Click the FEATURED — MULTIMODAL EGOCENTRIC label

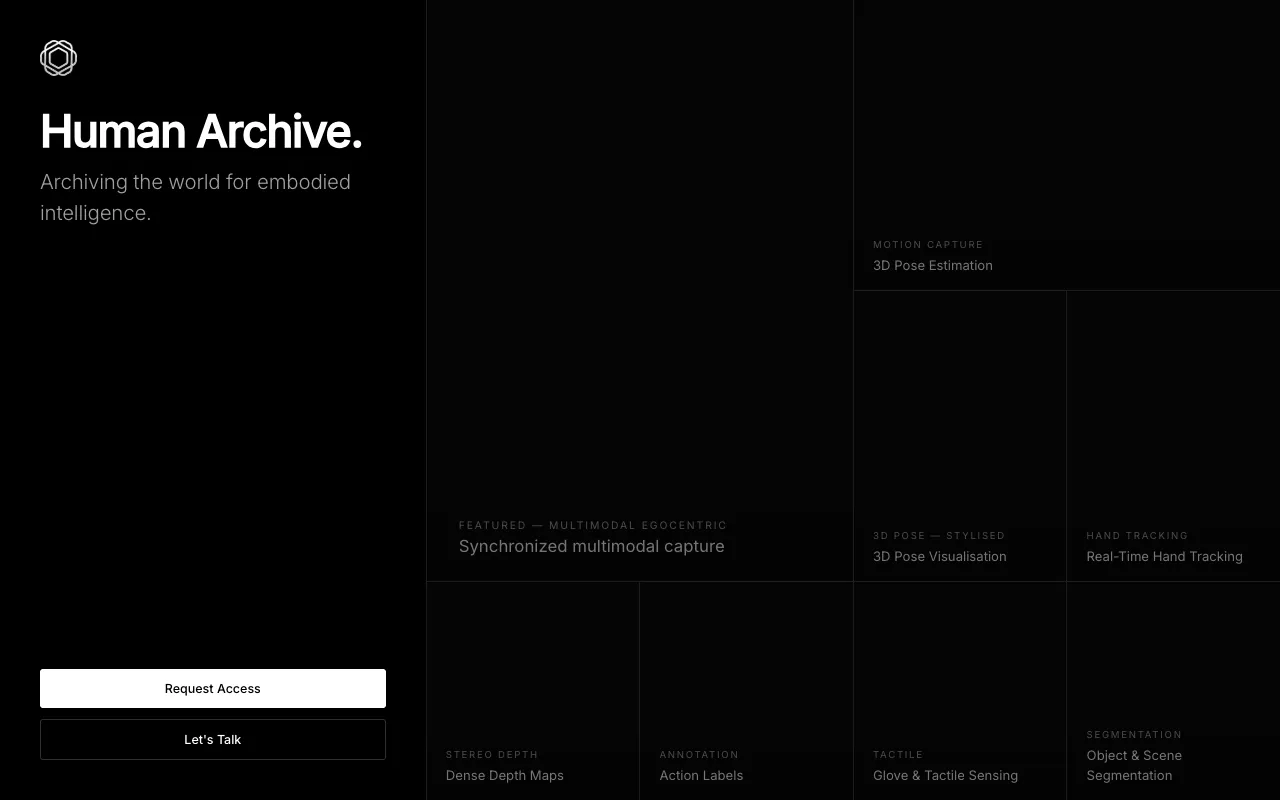(593, 525)
